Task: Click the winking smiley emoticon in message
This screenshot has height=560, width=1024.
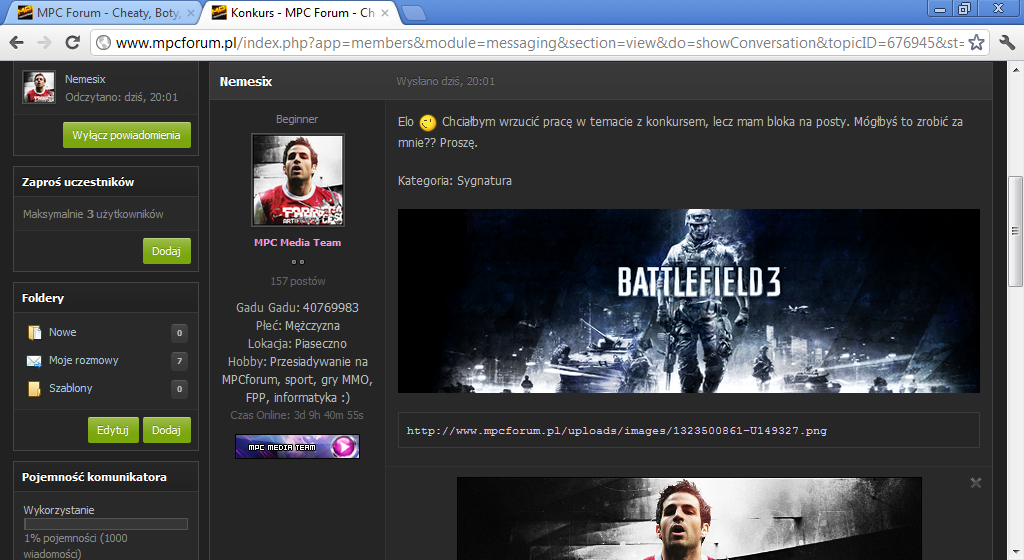Action: click(428, 122)
